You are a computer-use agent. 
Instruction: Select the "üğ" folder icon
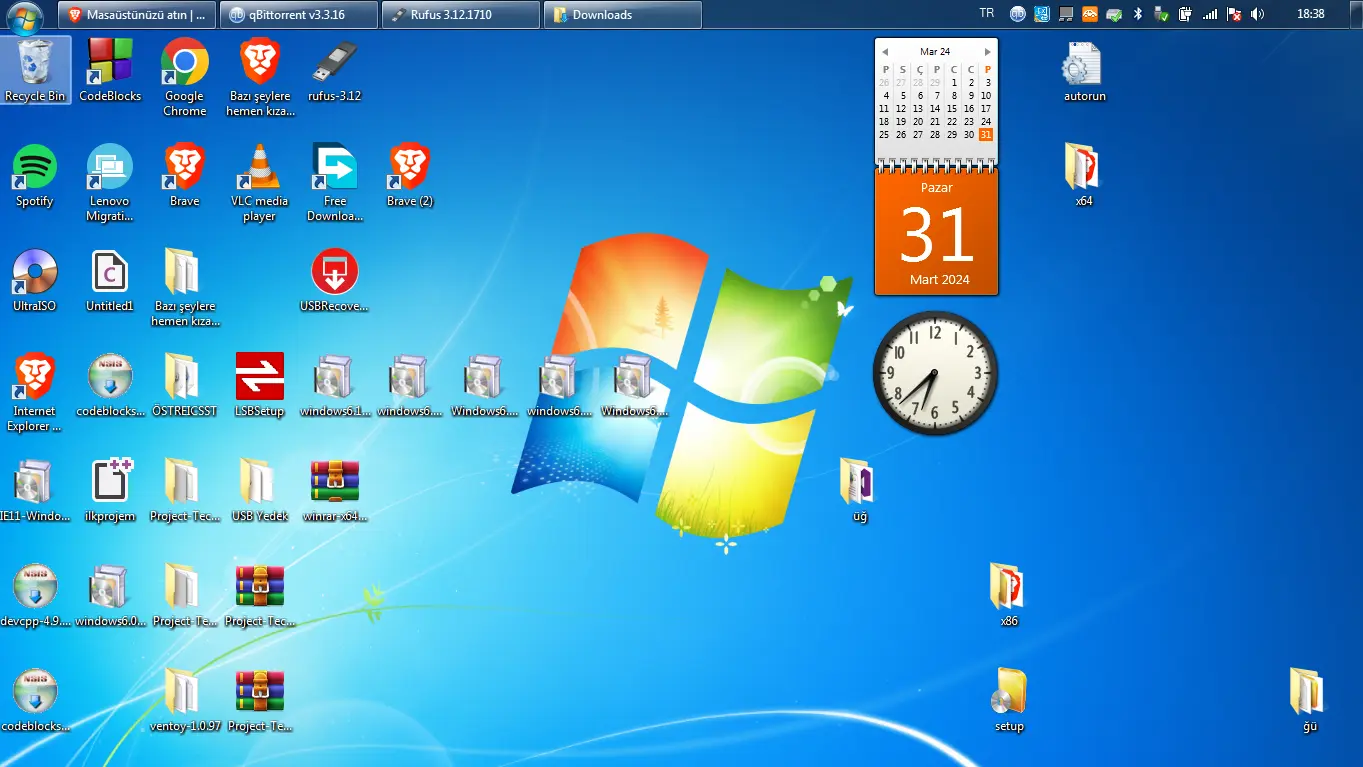tap(859, 490)
